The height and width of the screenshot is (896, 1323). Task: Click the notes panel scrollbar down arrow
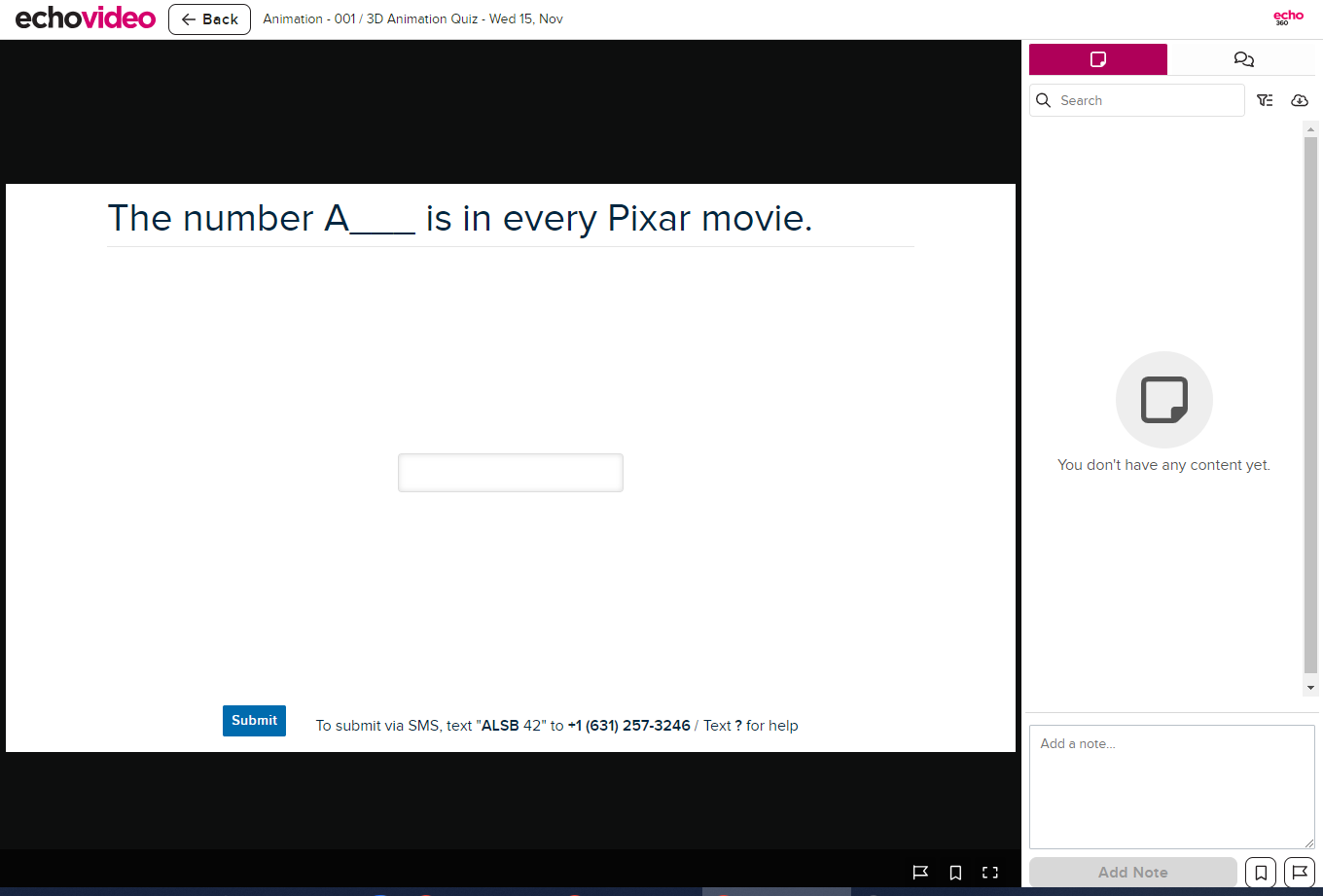(x=1310, y=688)
